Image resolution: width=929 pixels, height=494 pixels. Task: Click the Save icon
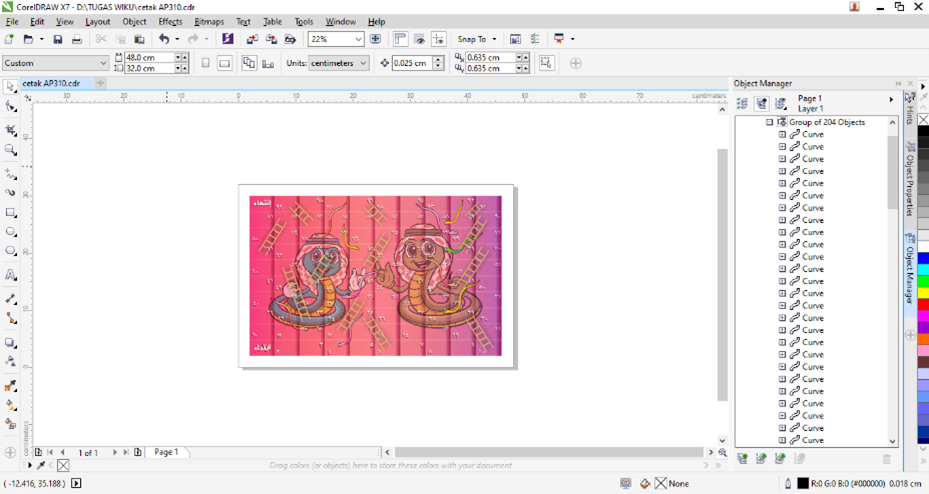(57, 39)
